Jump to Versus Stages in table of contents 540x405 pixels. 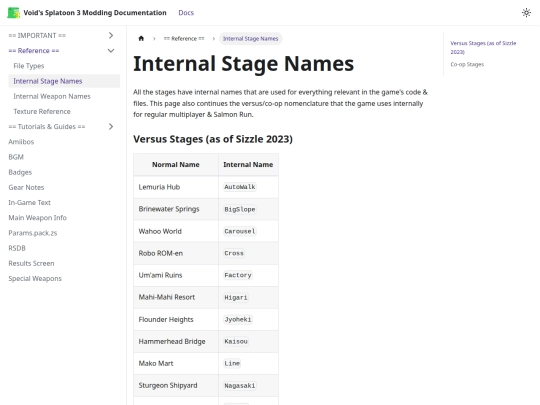[483, 48]
